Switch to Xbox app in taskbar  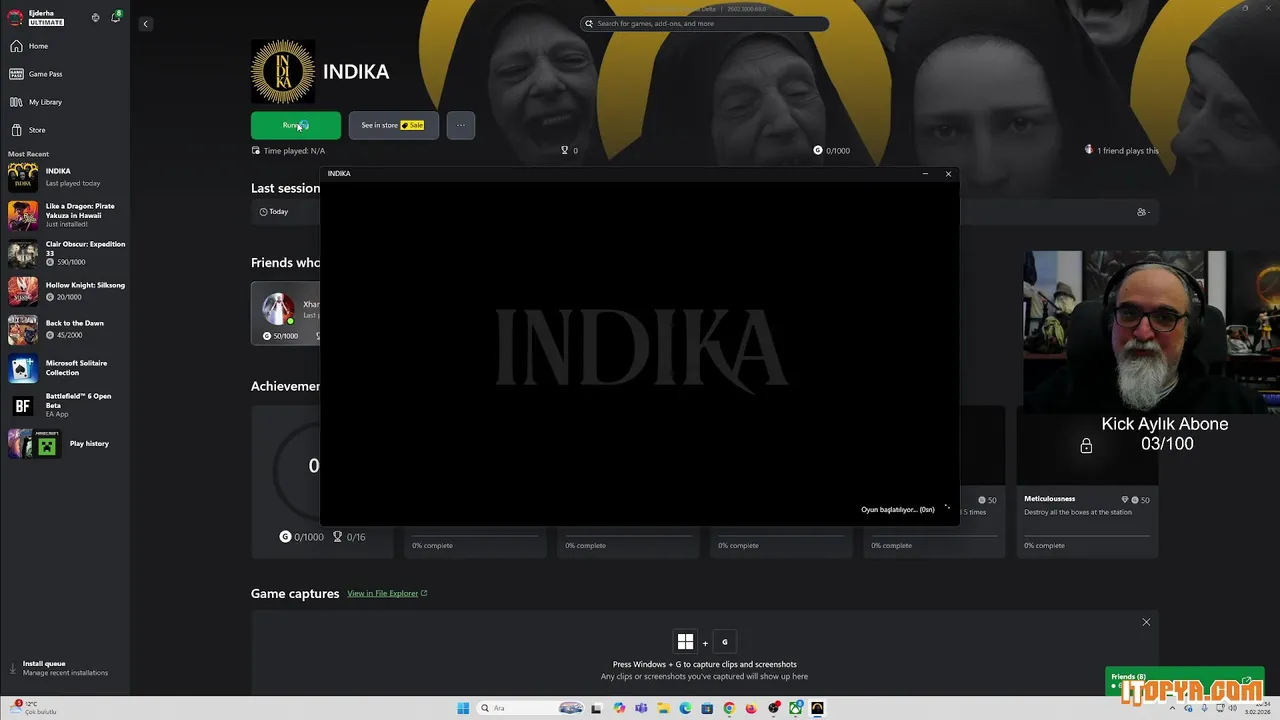(x=795, y=708)
